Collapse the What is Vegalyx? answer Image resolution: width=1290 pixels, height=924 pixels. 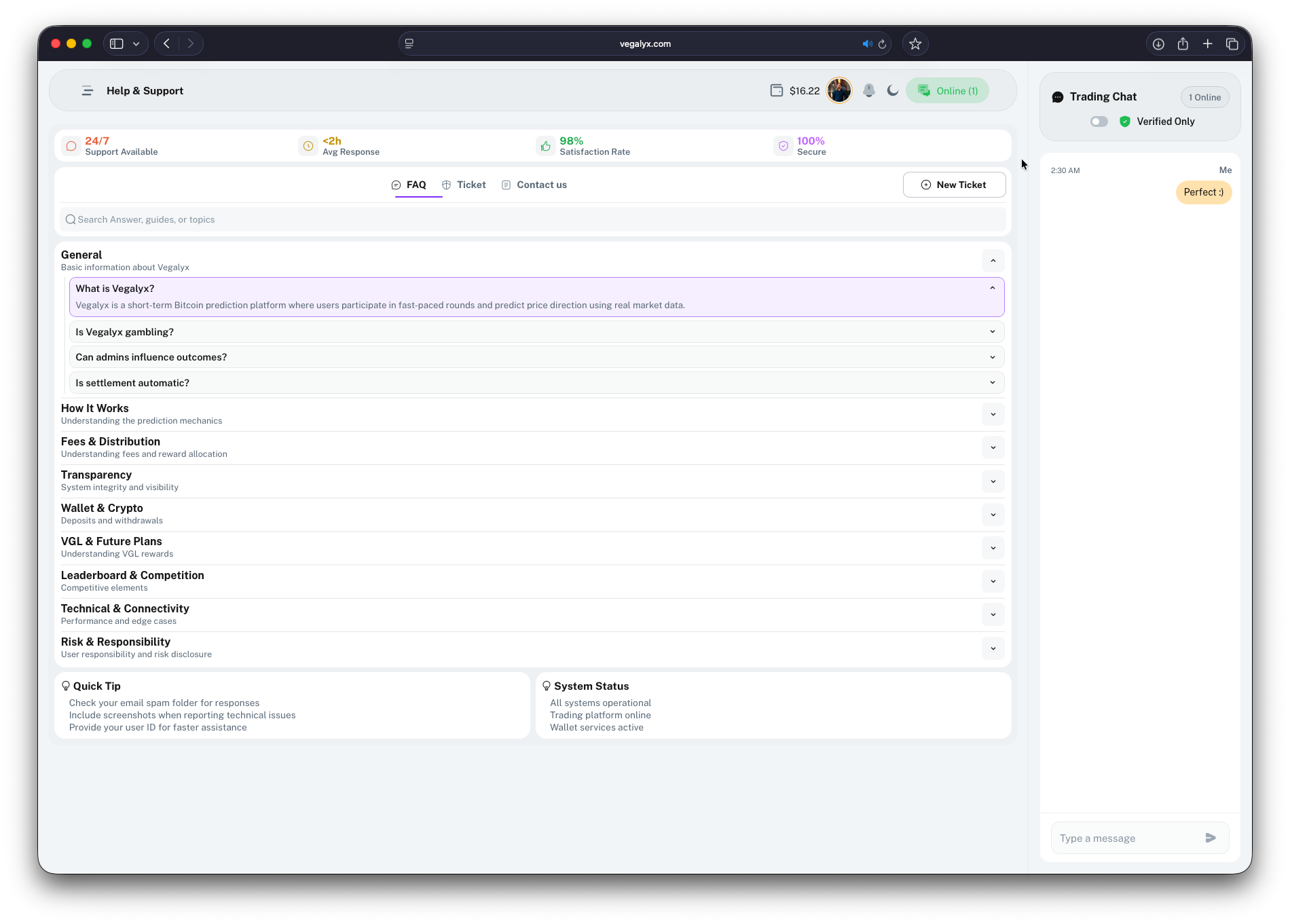pos(993,289)
